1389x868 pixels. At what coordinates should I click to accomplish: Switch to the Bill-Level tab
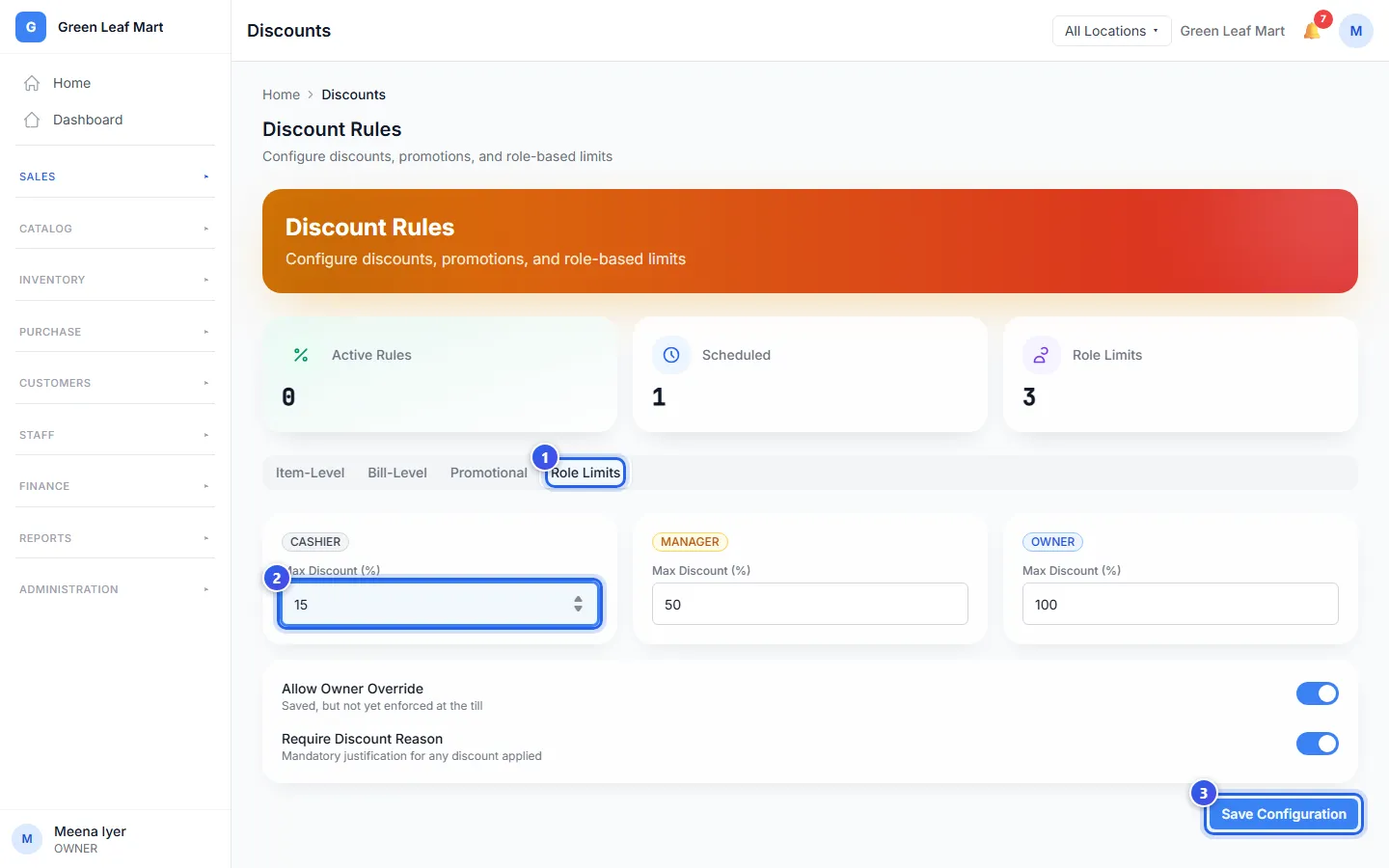pos(397,473)
